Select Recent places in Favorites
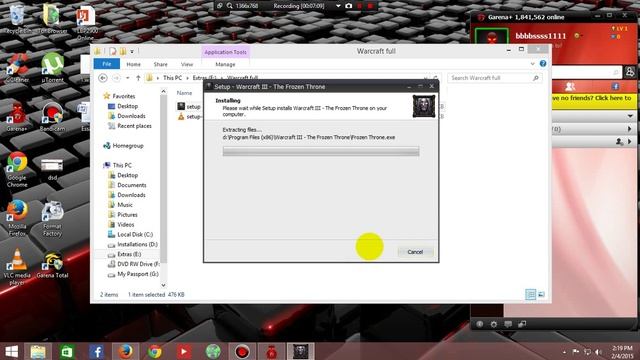The height and width of the screenshot is (360, 640). tap(134, 126)
